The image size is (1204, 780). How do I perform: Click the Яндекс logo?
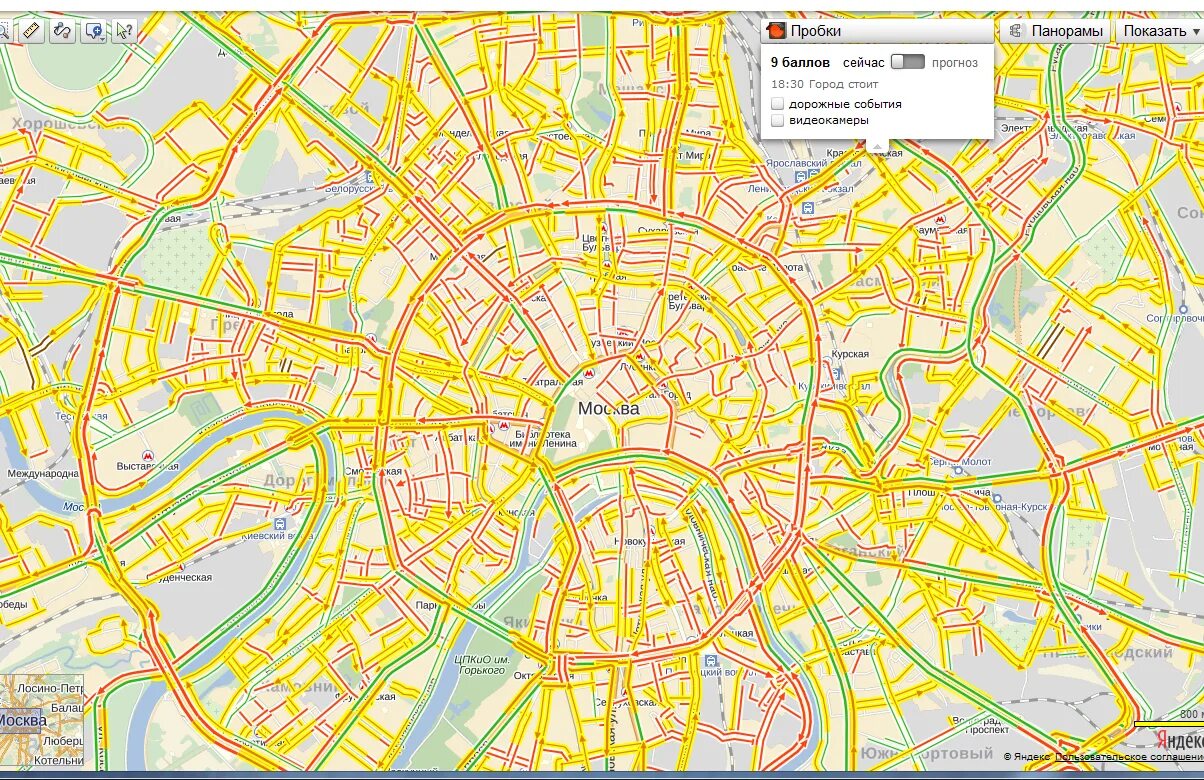1180,739
